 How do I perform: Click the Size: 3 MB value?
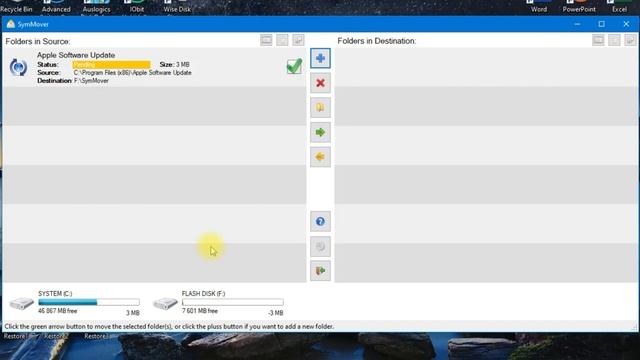174,64
